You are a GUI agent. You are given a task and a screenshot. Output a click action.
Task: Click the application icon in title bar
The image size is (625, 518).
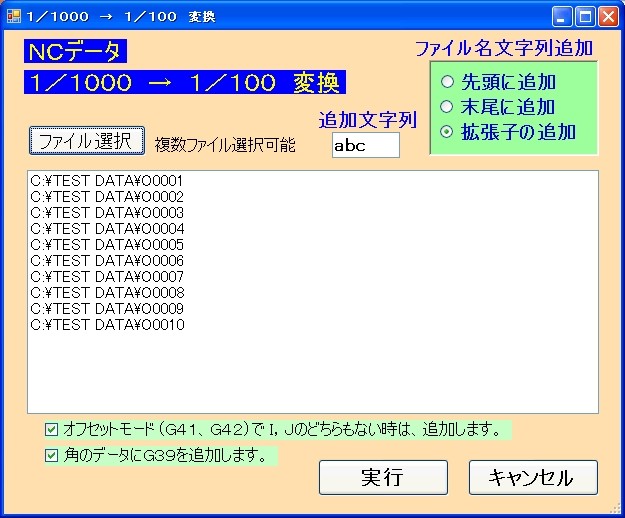[x=13, y=16]
